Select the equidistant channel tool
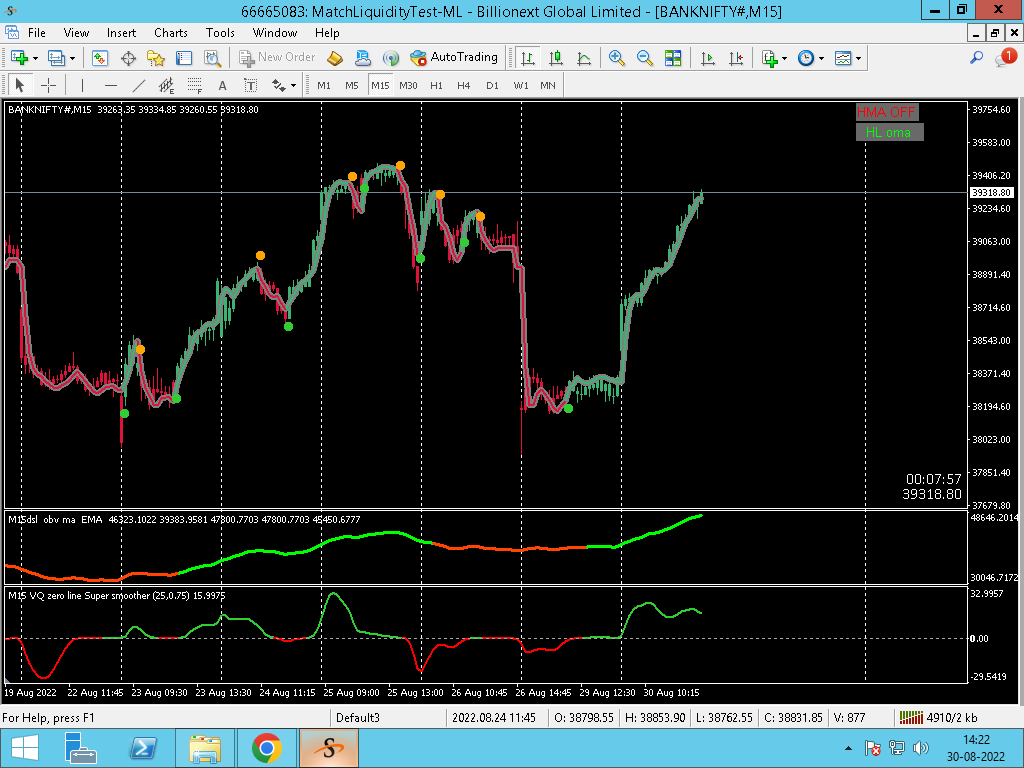Screen dimensions: 1024x768 coord(167,86)
